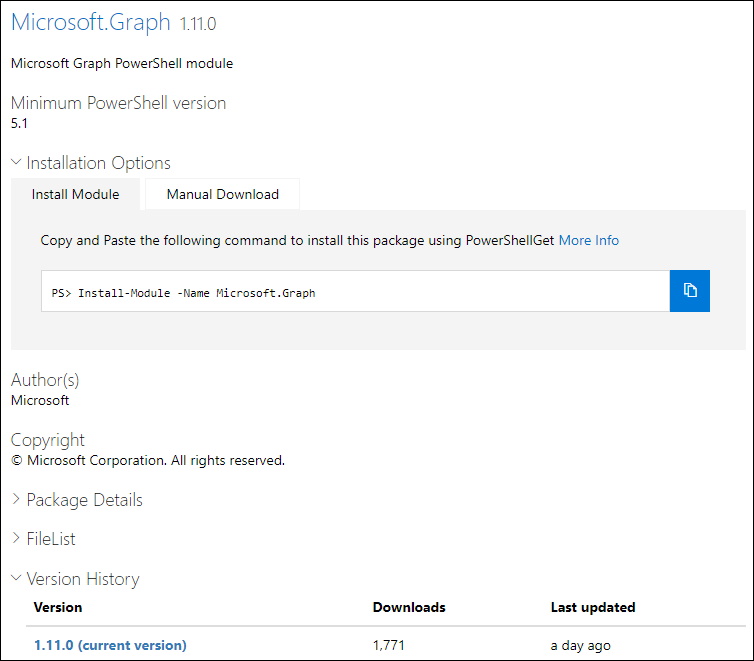Collapse the Installation Options chevron
This screenshot has height=661, width=754.
pyautogui.click(x=16, y=162)
